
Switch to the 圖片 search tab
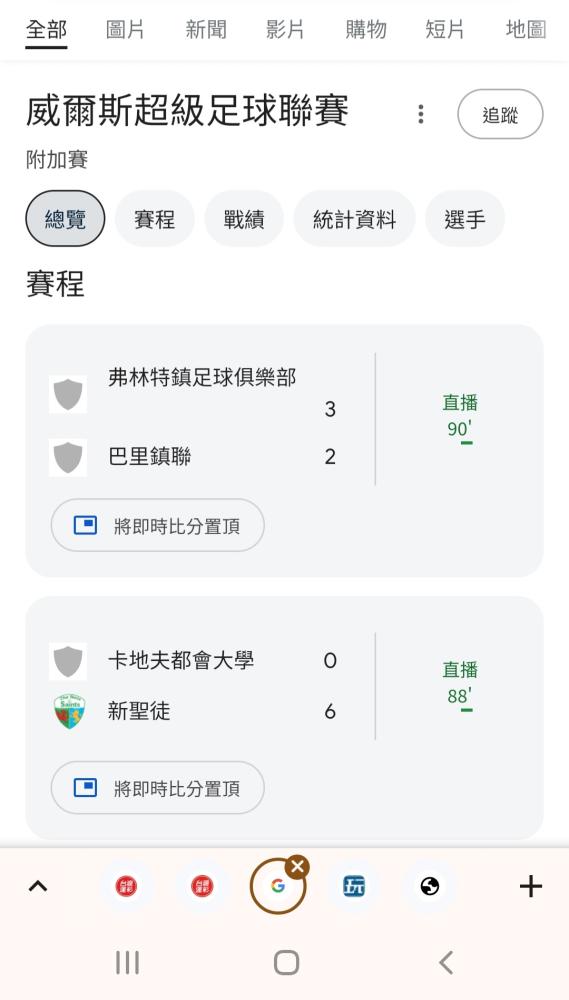click(126, 30)
